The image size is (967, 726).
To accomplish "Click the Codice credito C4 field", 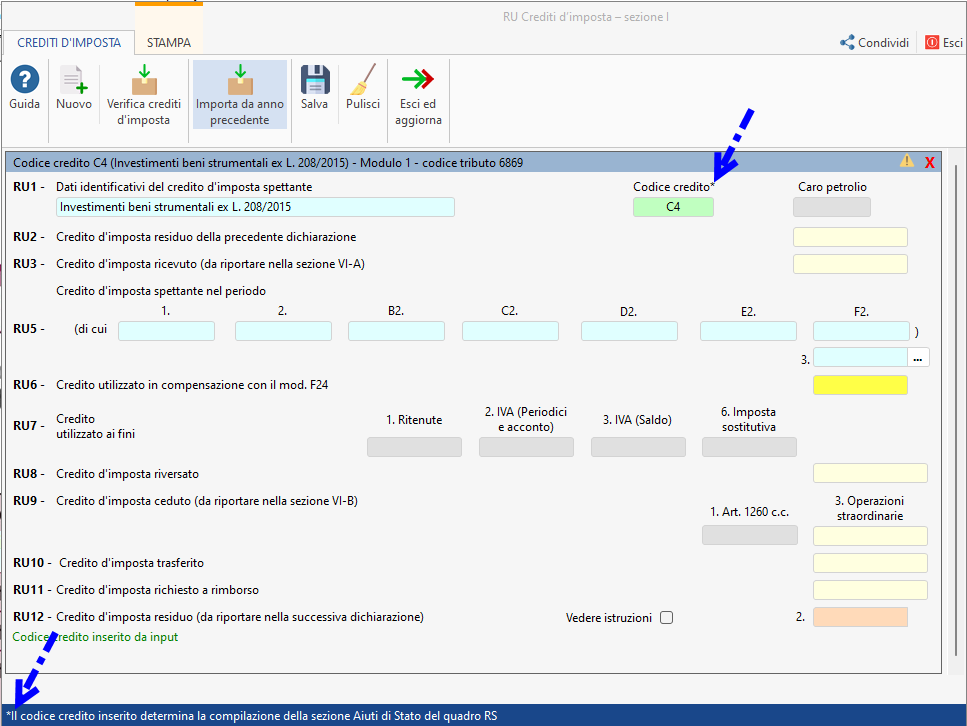I will tap(673, 207).
